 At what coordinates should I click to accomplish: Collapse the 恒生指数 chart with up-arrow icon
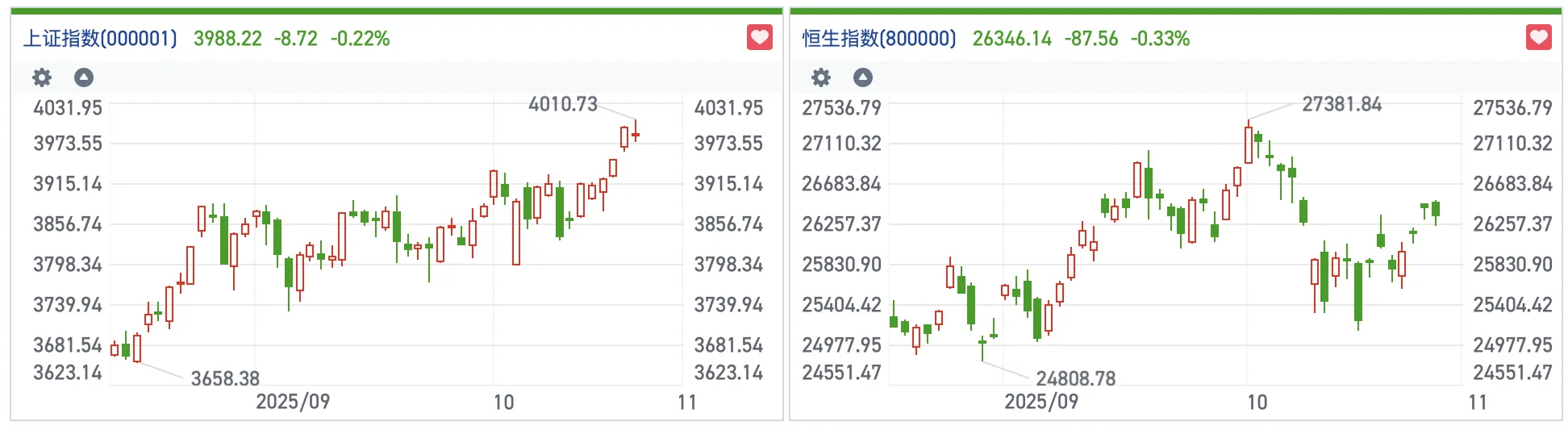point(863,77)
